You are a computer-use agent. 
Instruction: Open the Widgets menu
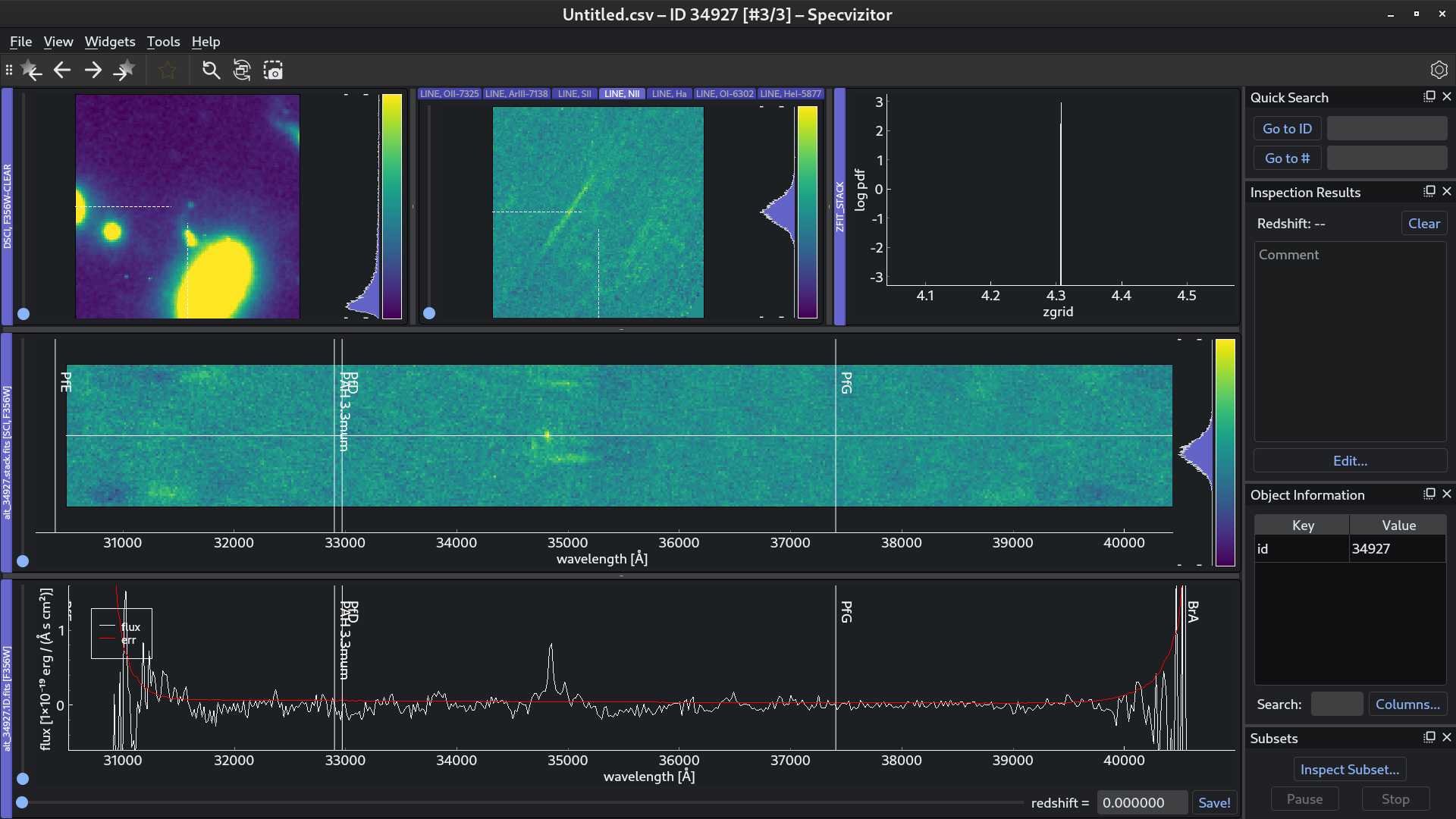pos(110,42)
